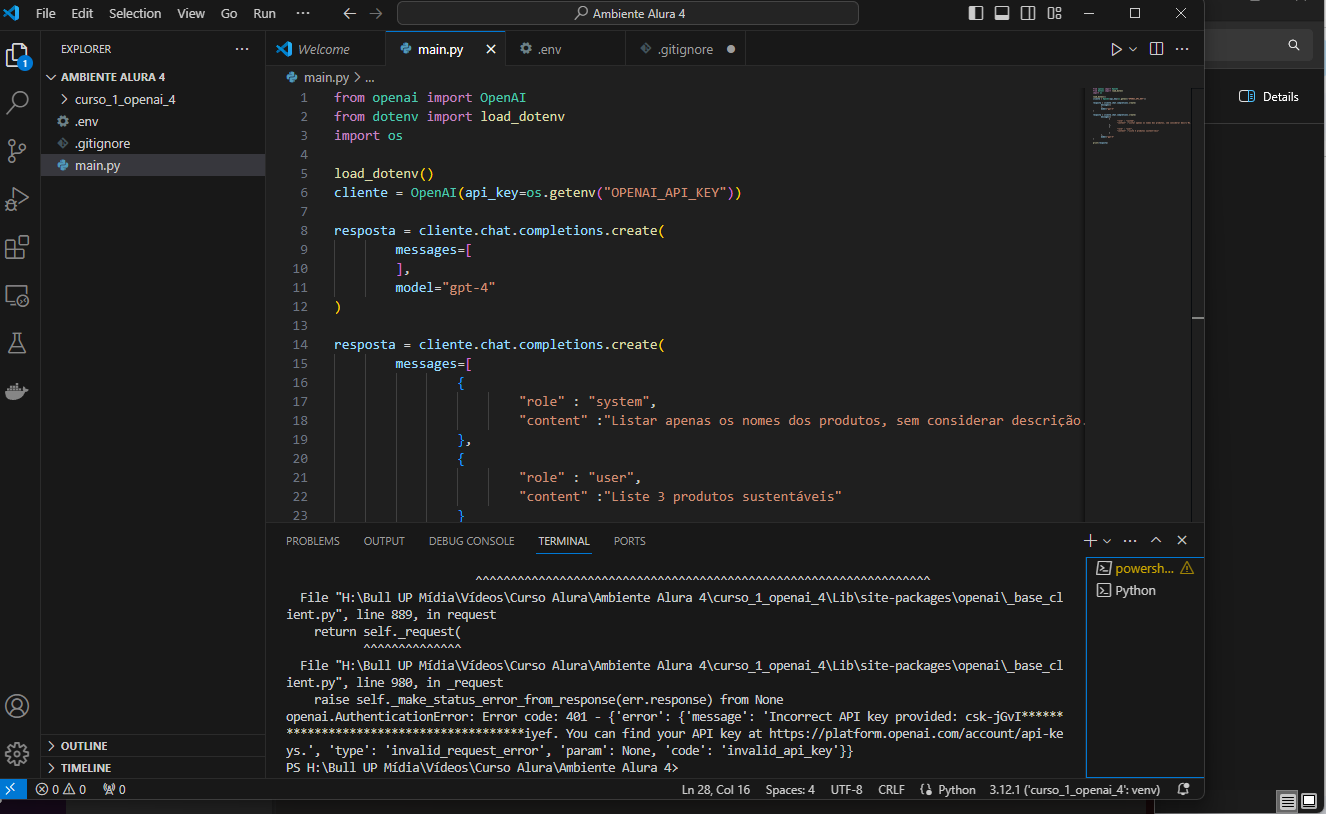Screen dimensions: 1326x814
Task: Switch to the .gitignore editor tab
Action: click(685, 49)
